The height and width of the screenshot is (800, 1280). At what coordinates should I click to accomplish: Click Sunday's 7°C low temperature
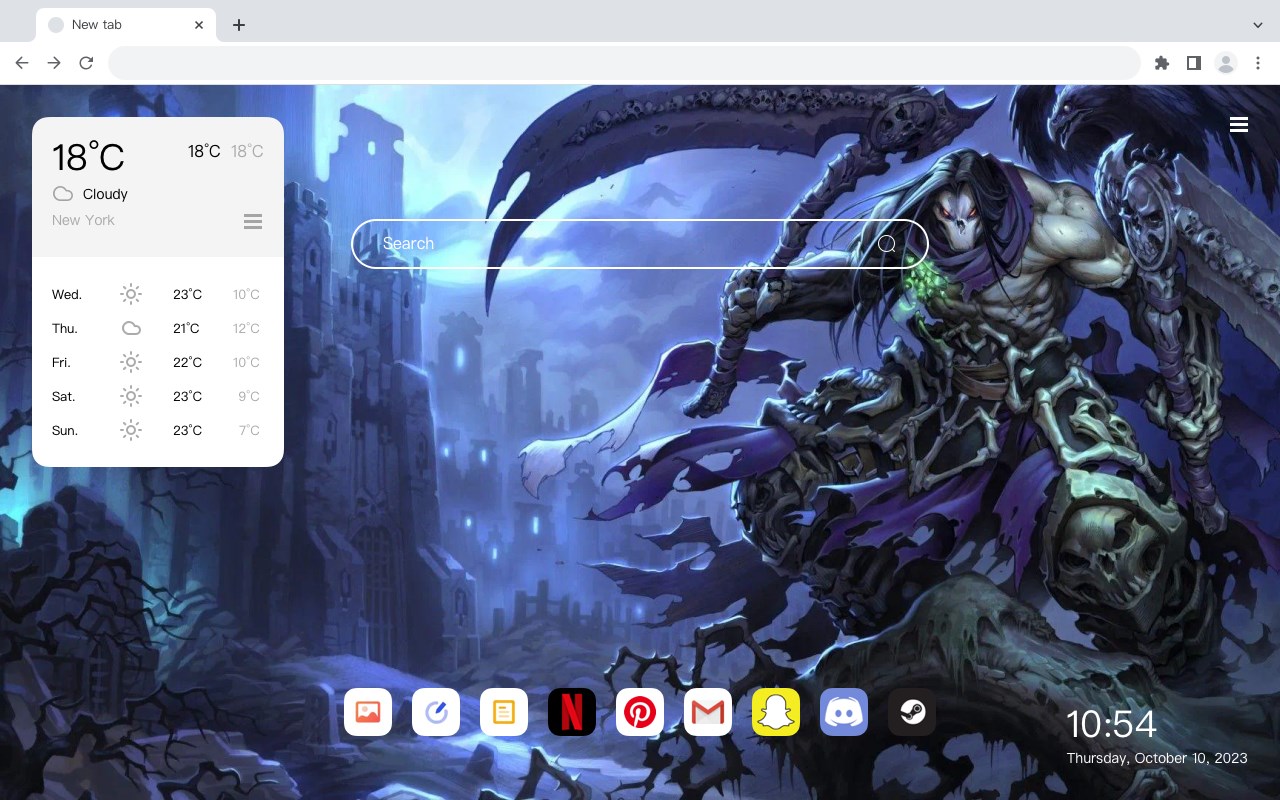coord(249,430)
